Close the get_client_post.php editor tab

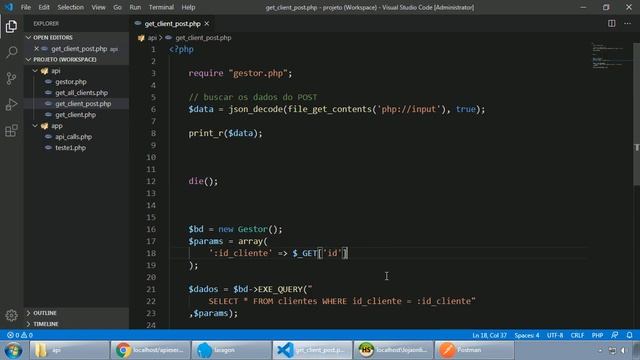point(207,24)
